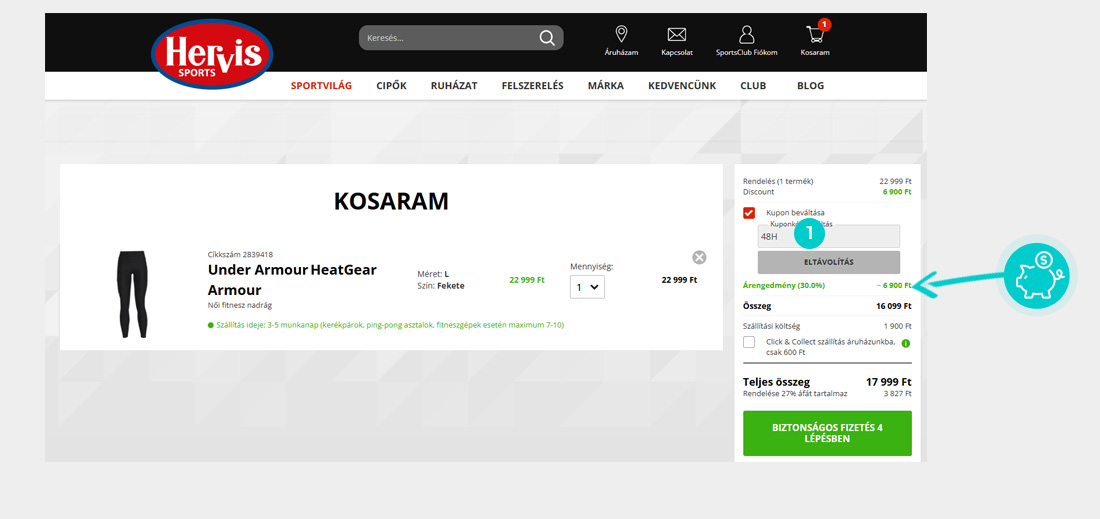1100x519 pixels.
Task: Click the Hervis Sports logo
Action: (x=212, y=54)
